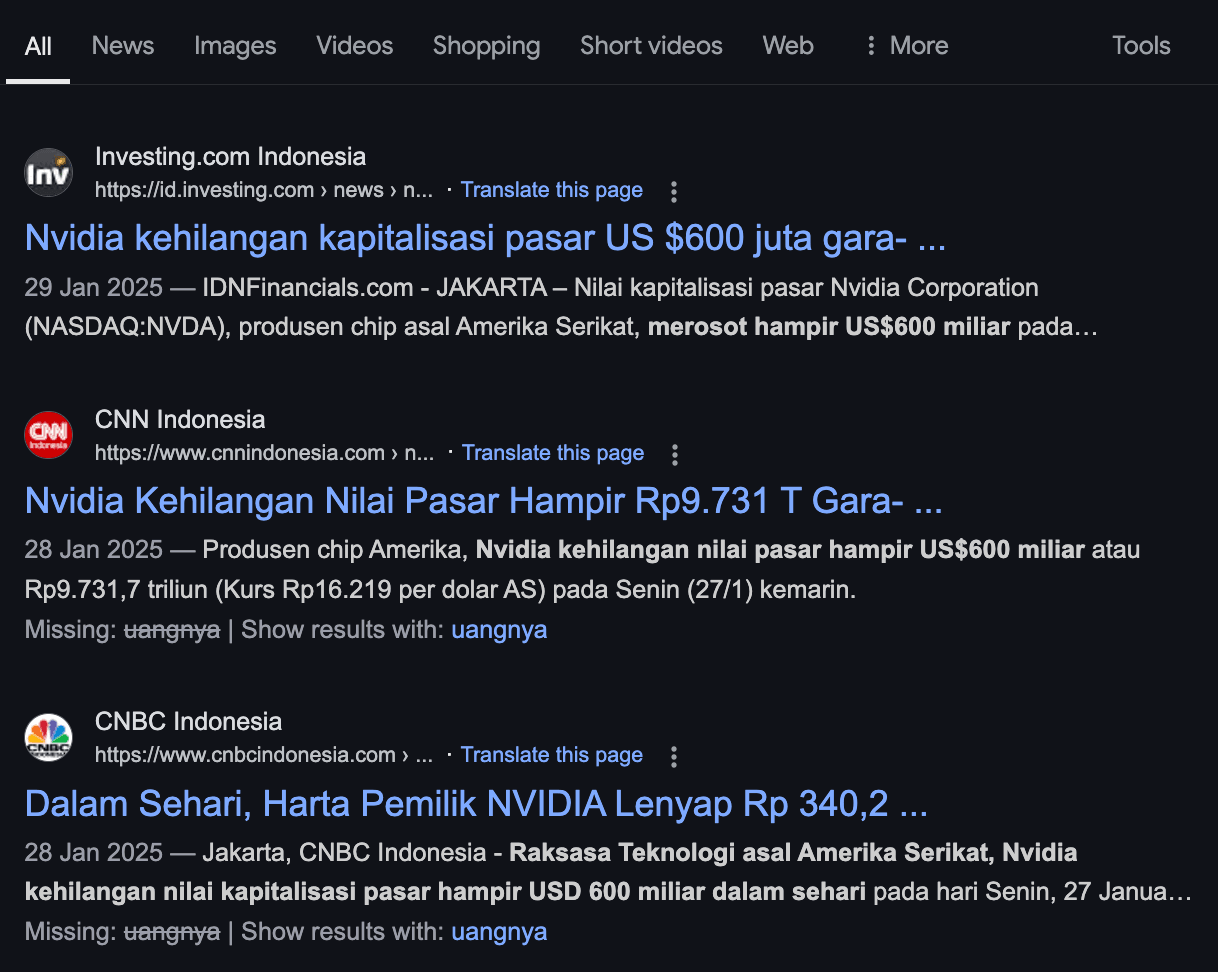The width and height of the screenshot is (1218, 972).
Task: Open the Tools options
Action: [1140, 45]
